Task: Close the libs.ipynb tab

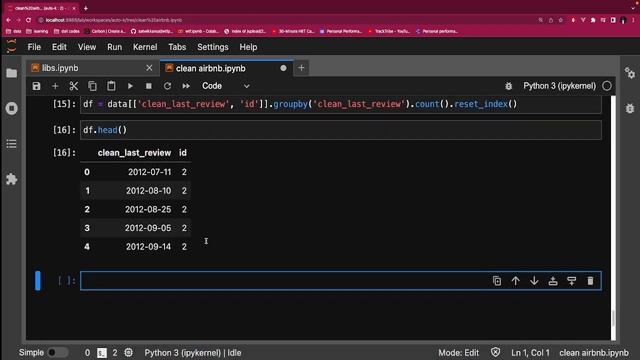Action: [149, 68]
